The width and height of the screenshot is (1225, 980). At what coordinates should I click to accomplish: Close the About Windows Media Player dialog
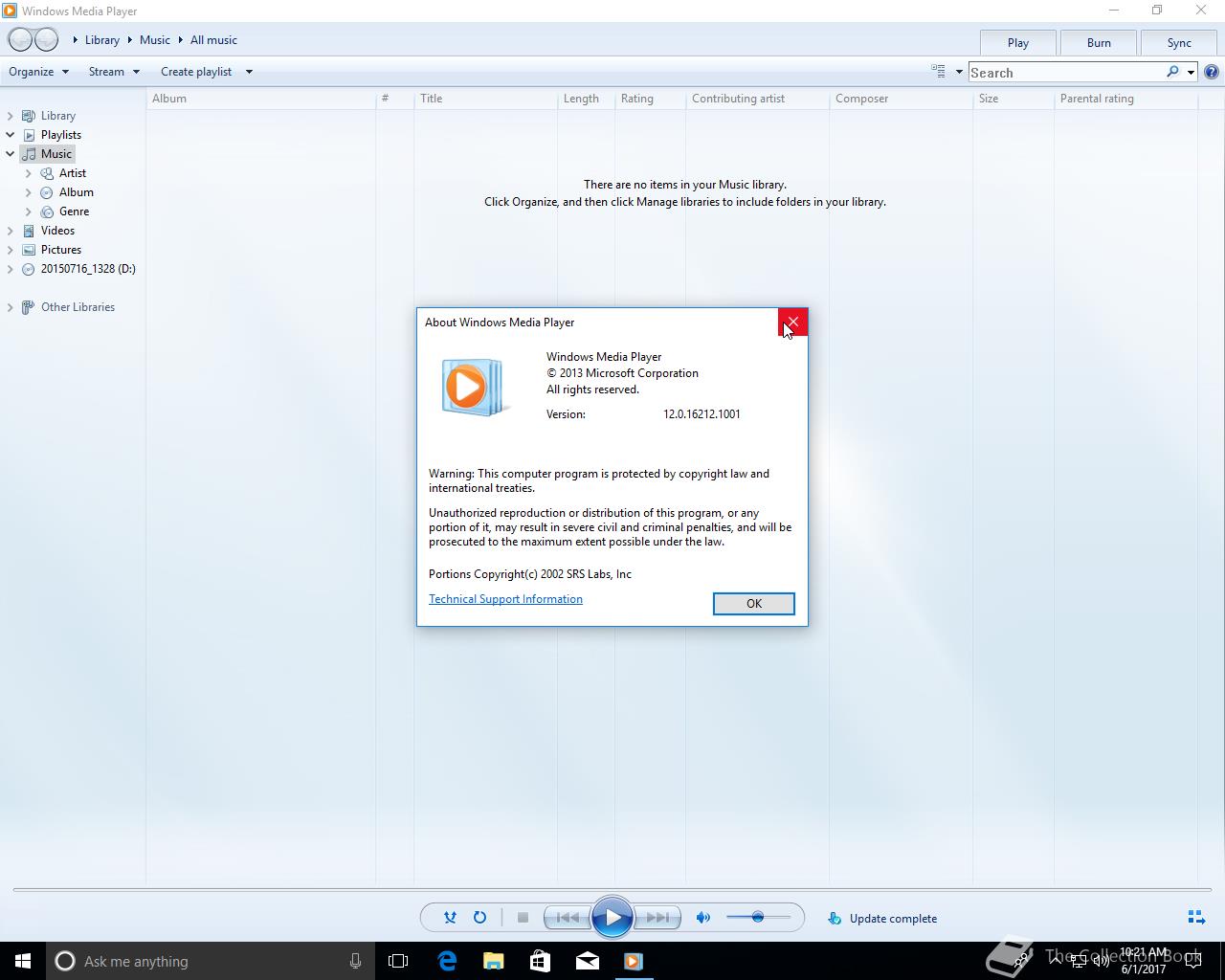click(792, 323)
